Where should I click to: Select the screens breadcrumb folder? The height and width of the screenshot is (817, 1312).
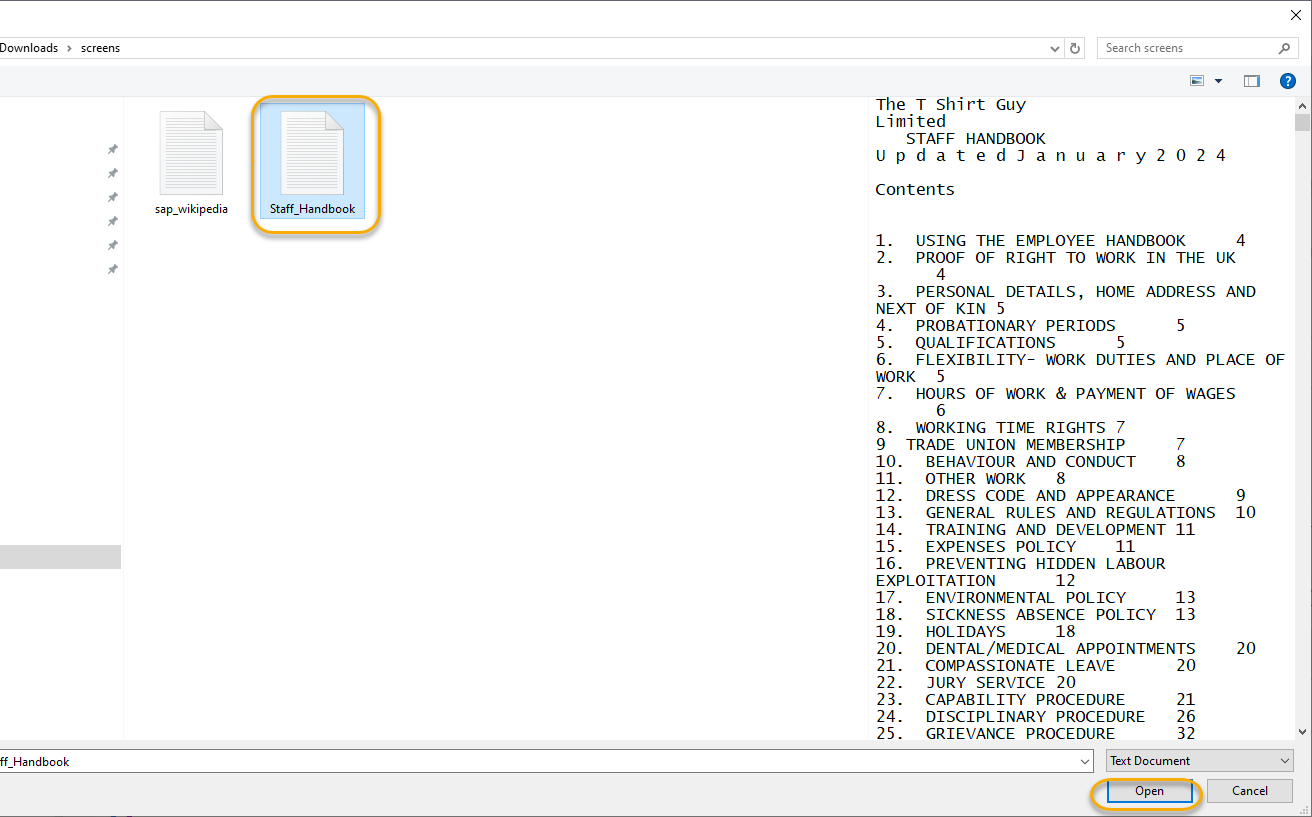(x=100, y=48)
